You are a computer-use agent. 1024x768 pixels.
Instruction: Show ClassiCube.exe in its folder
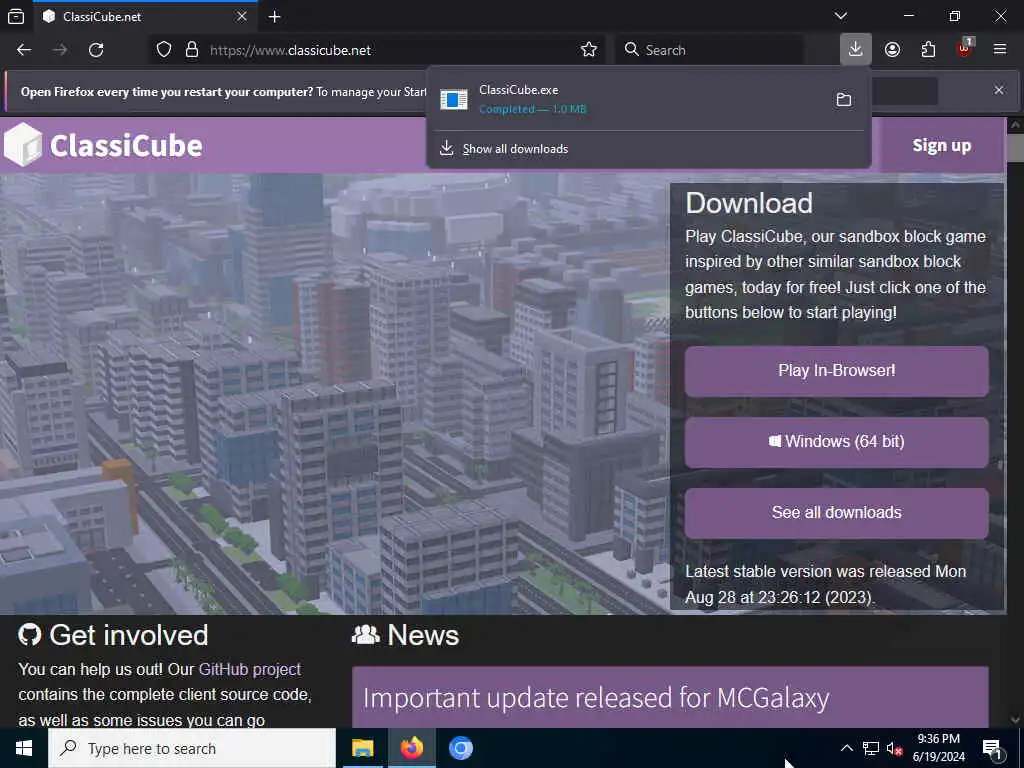pyautogui.click(x=844, y=99)
